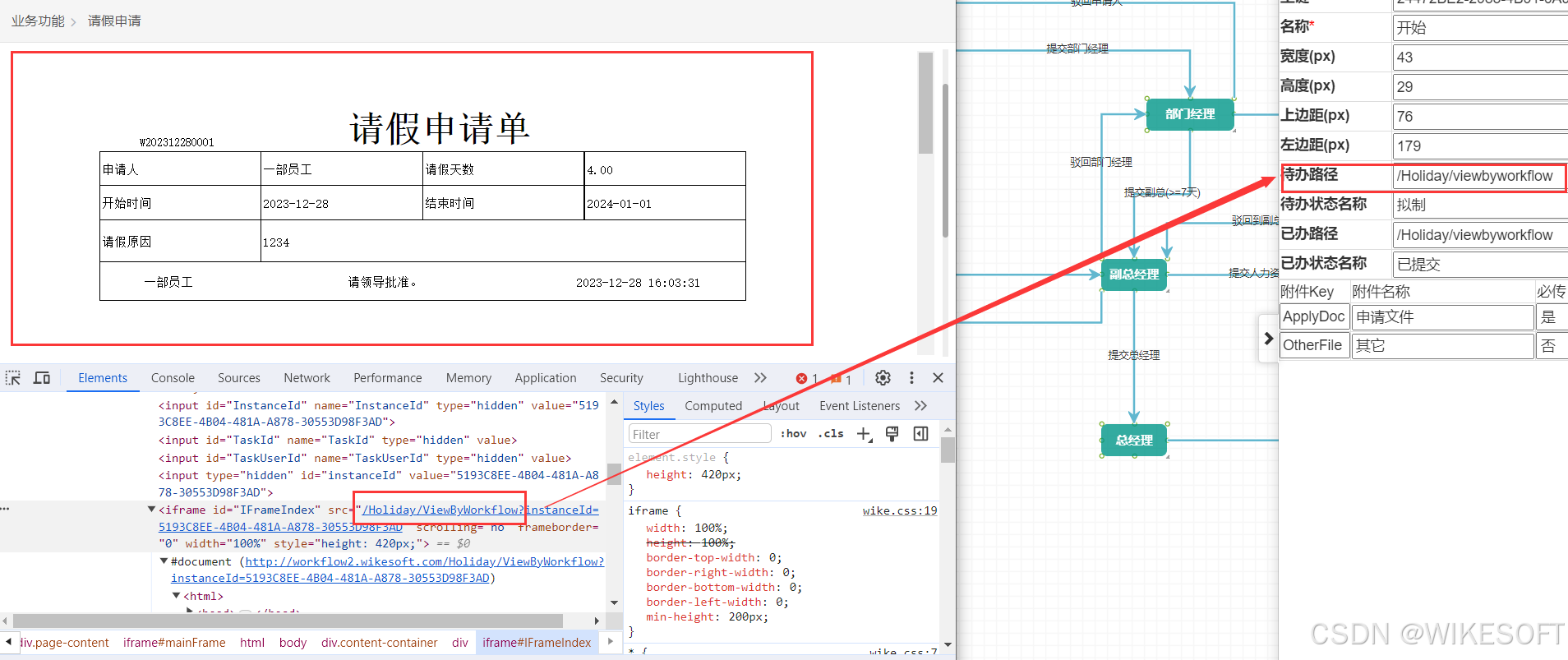1568x660 pixels.
Task: Select body in the DOM breadcrumb
Action: click(293, 643)
